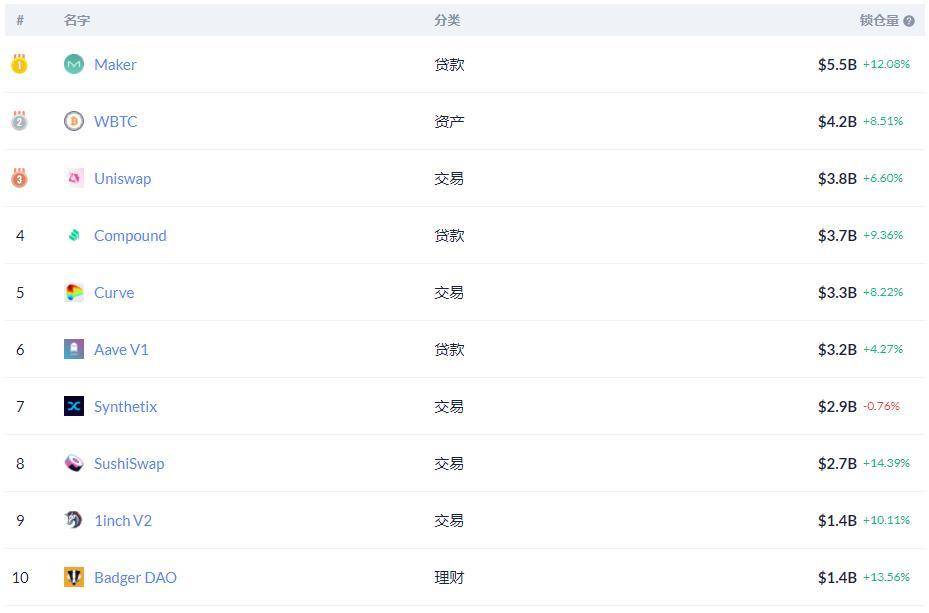Viewport: 929px width, 613px height.
Task: Click the 分类 column header
Action: click(447, 20)
